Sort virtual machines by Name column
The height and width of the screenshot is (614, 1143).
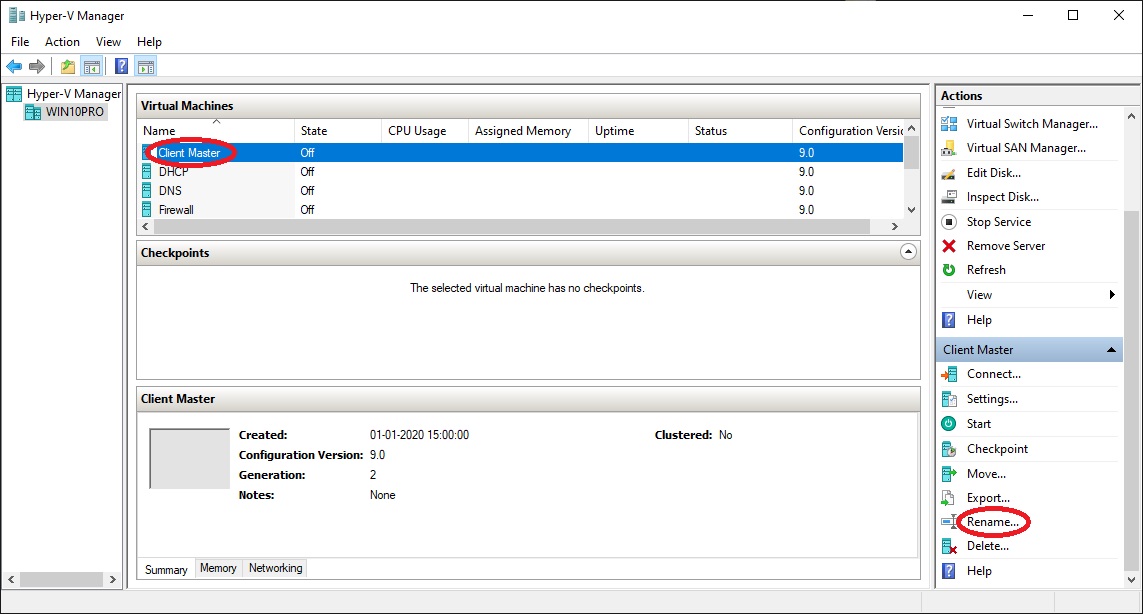coord(216,131)
